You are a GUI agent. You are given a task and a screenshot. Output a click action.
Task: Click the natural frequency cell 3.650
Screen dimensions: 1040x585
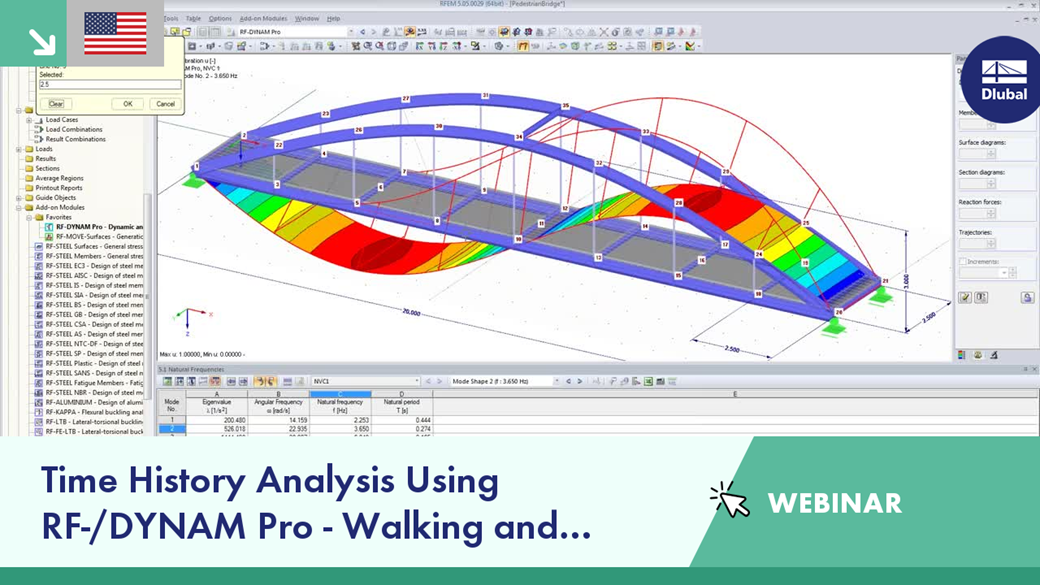point(340,429)
